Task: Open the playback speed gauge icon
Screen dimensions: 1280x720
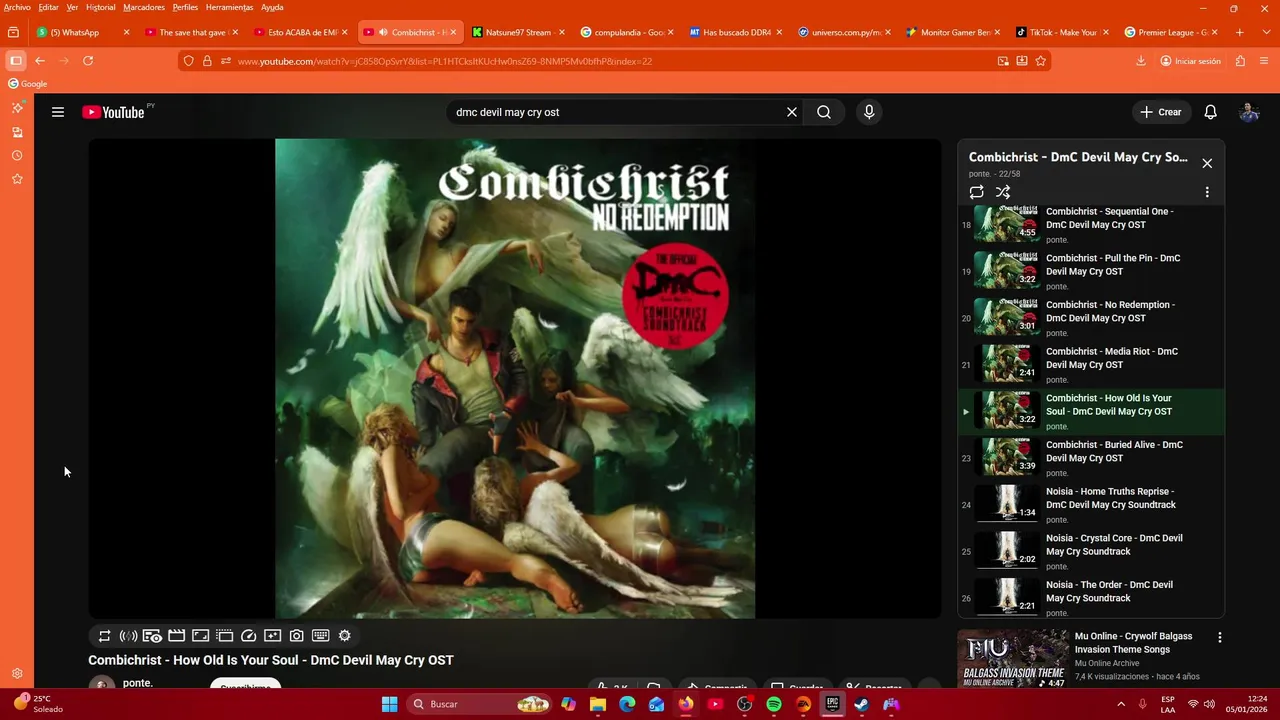Action: (248, 636)
